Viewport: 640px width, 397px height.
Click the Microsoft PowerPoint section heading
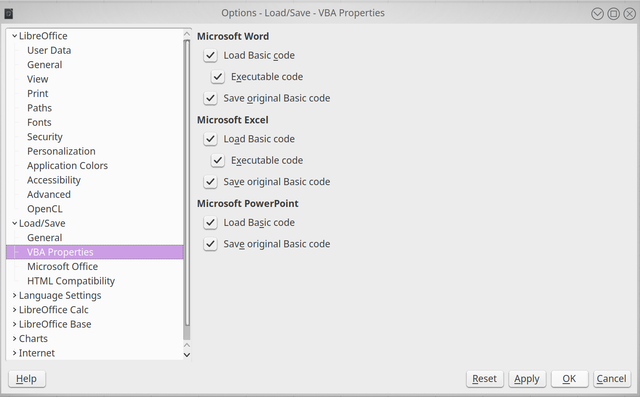248,204
